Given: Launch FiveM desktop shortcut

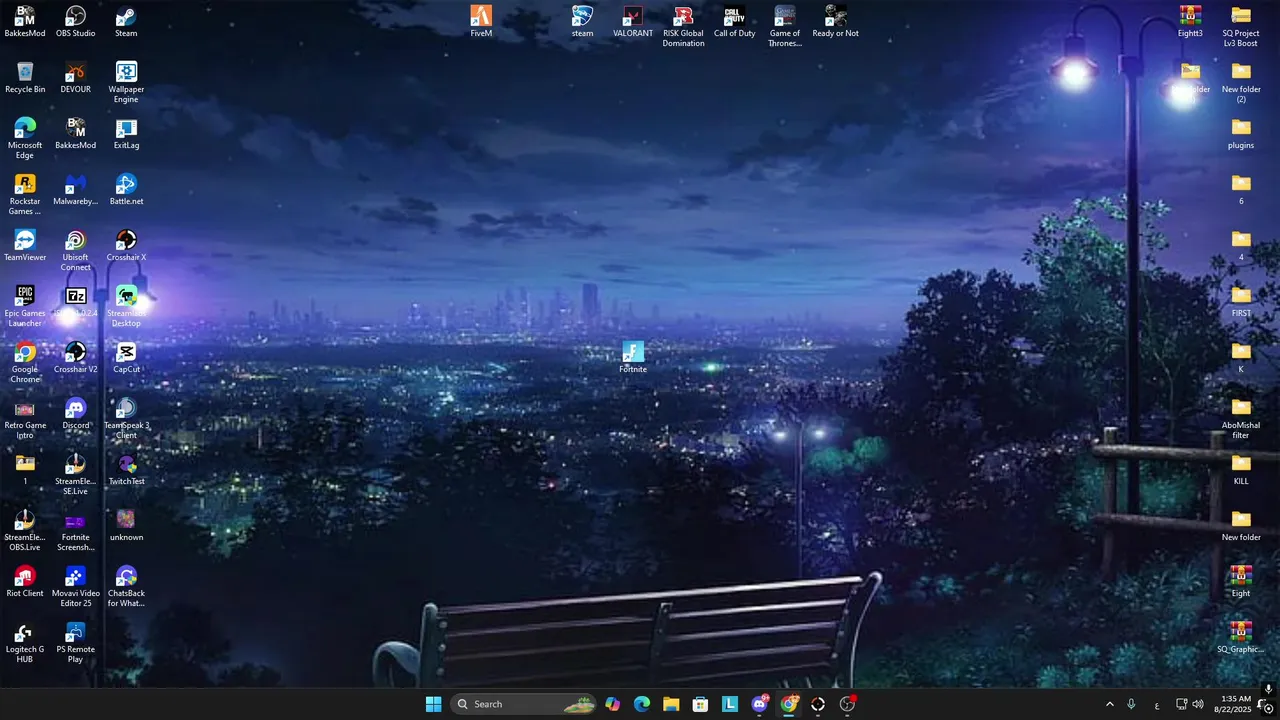Looking at the screenshot, I should [481, 22].
